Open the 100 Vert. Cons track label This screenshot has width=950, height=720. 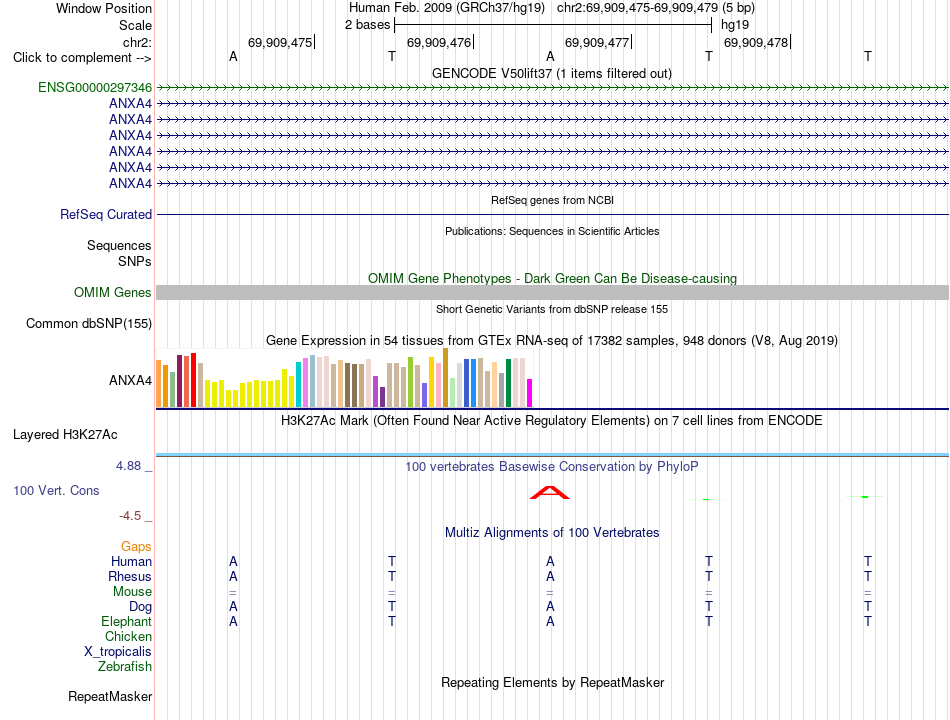coord(56,490)
